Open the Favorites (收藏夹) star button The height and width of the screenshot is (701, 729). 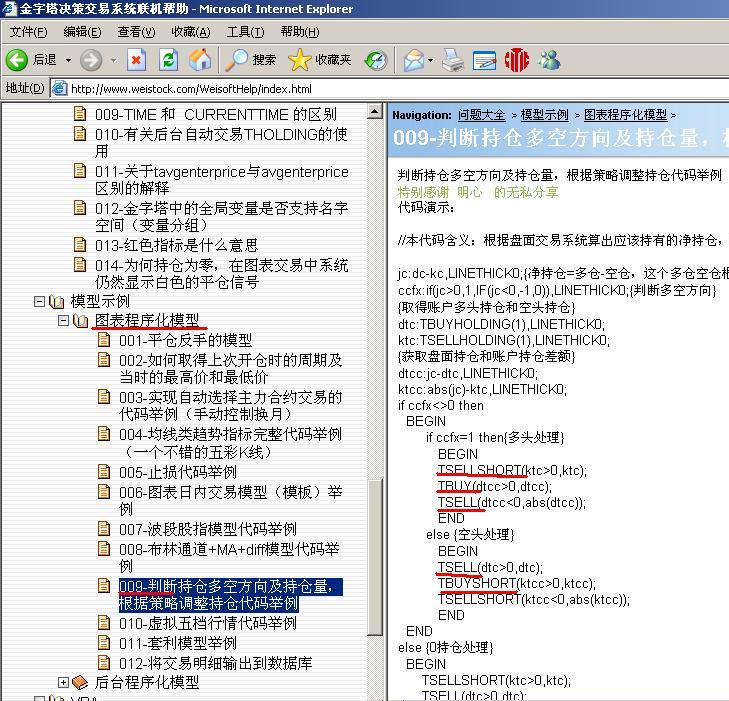(320, 60)
